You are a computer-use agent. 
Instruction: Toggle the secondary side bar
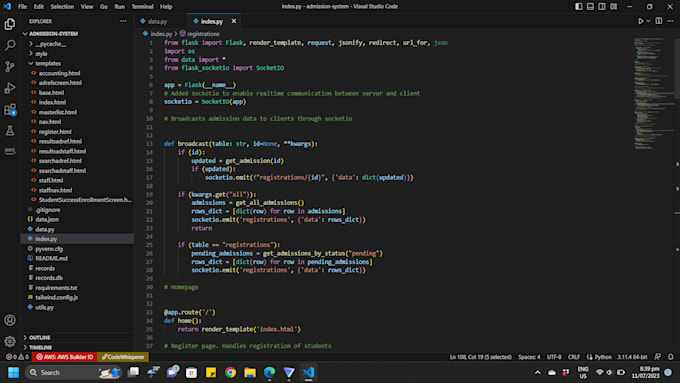(602, 7)
